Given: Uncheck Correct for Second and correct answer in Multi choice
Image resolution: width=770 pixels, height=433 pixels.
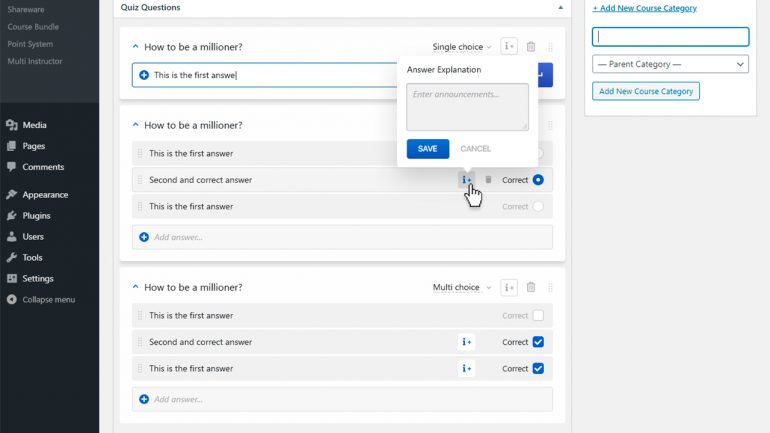Looking at the screenshot, I should pos(538,342).
